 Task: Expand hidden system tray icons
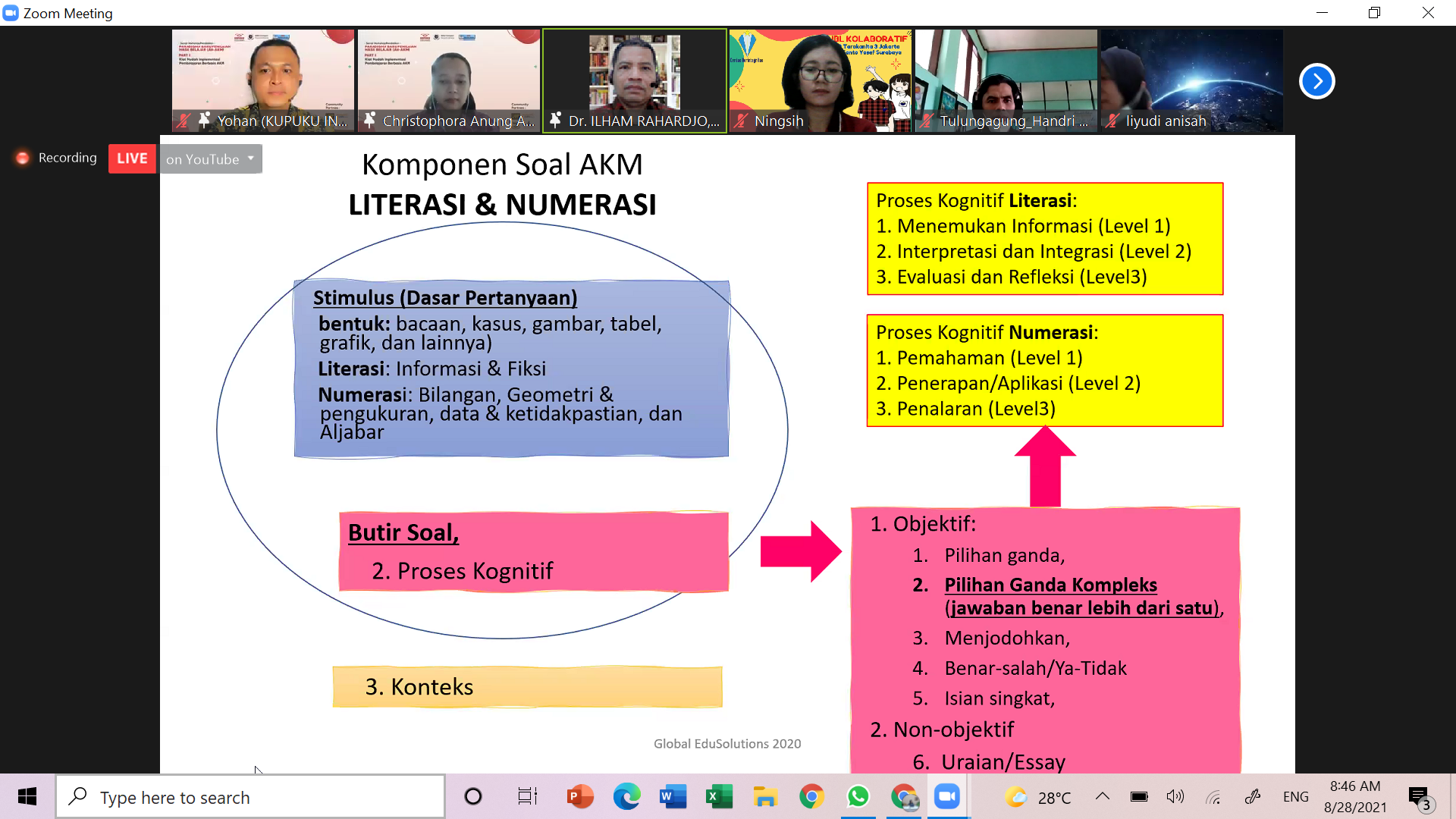pyautogui.click(x=1103, y=796)
